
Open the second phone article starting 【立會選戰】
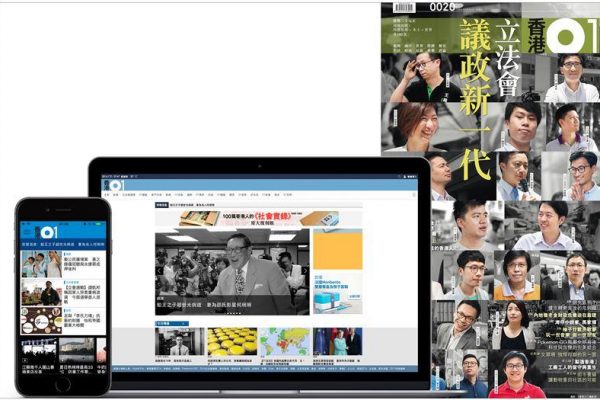click(63, 293)
